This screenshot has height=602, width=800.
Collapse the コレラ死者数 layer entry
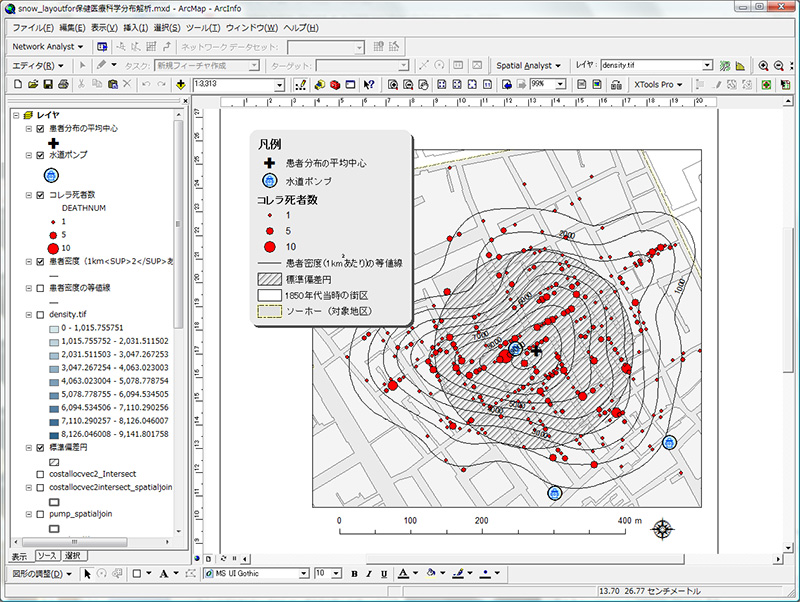click(x=26, y=196)
